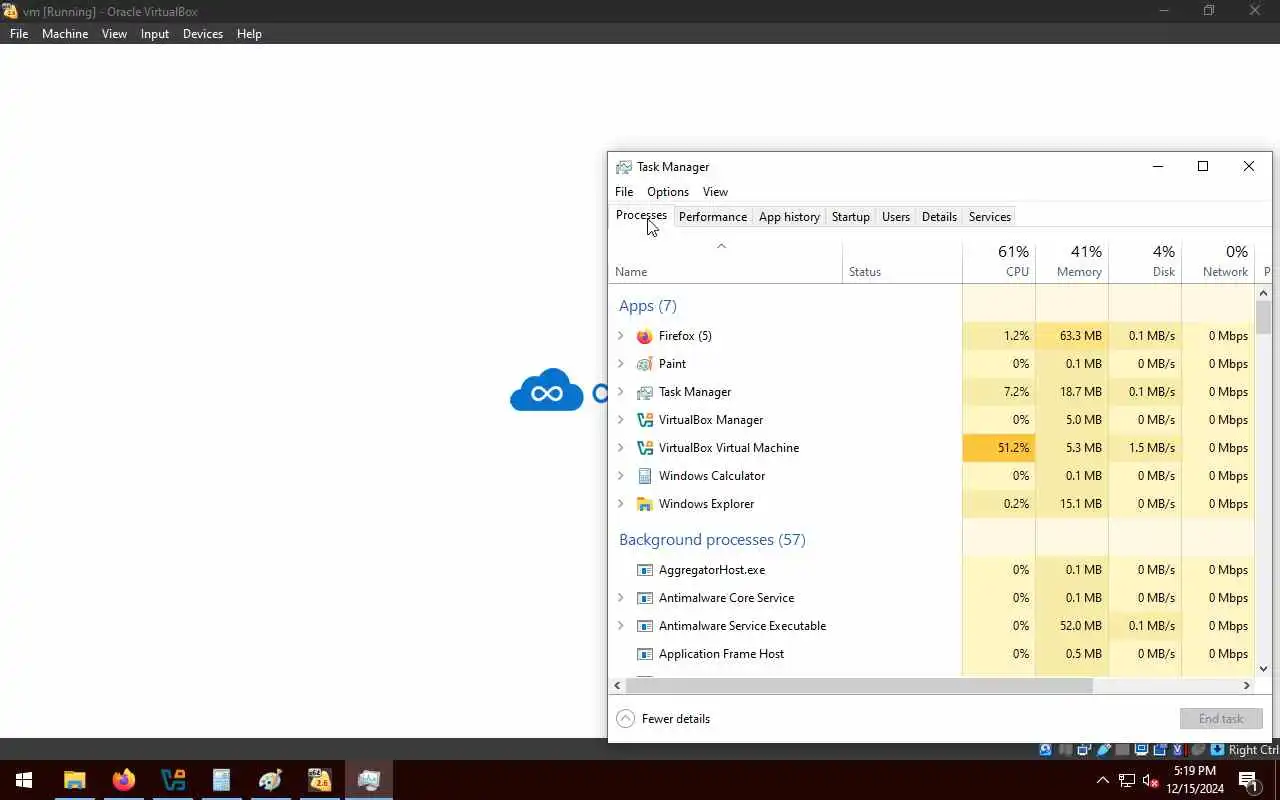The width and height of the screenshot is (1280, 800).
Task: Click the 63.3 MB memory value
Action: [1072, 336]
